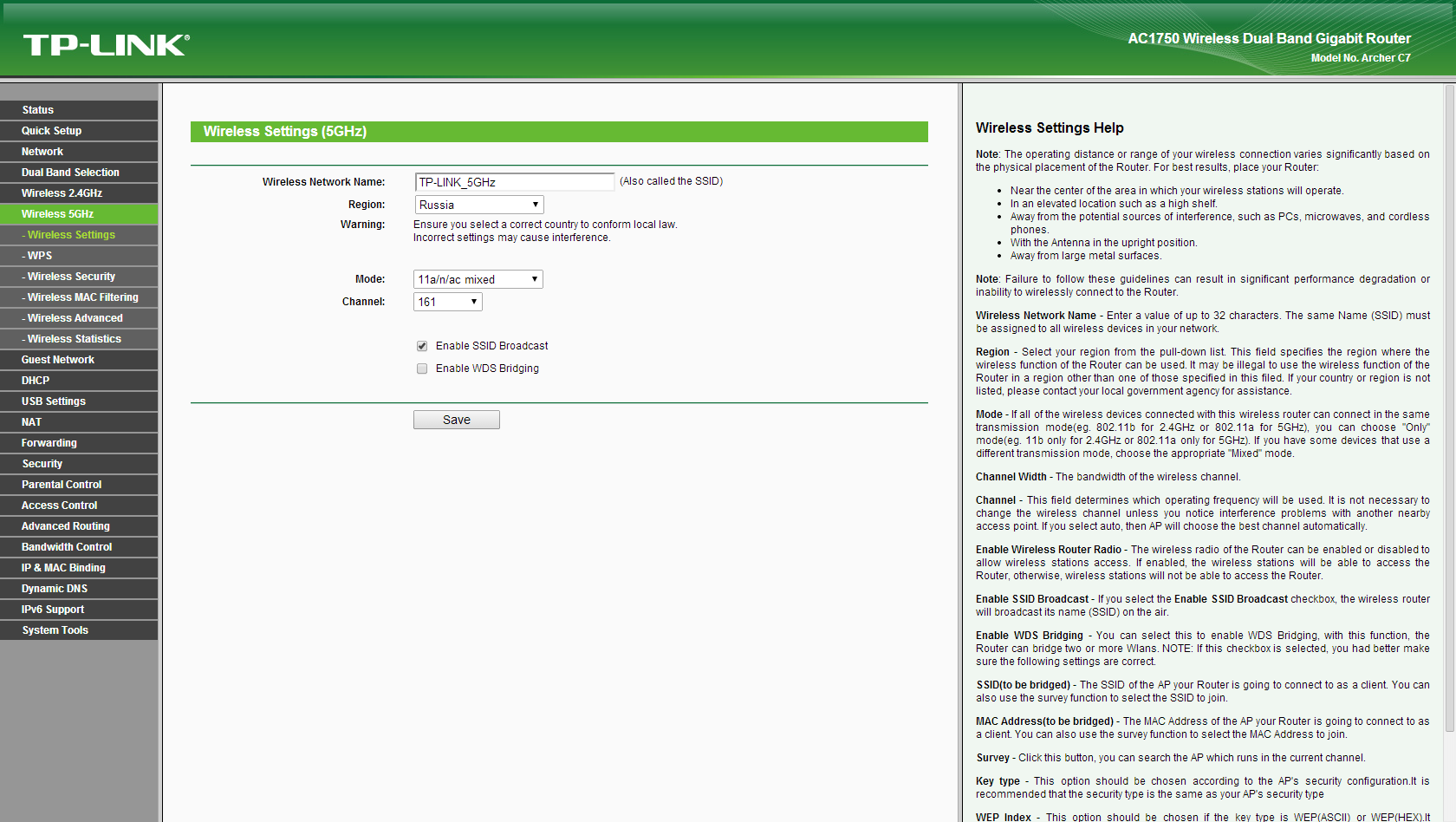The height and width of the screenshot is (822, 1456).
Task: Select Wireless 5GHz menu item
Action: click(x=79, y=214)
